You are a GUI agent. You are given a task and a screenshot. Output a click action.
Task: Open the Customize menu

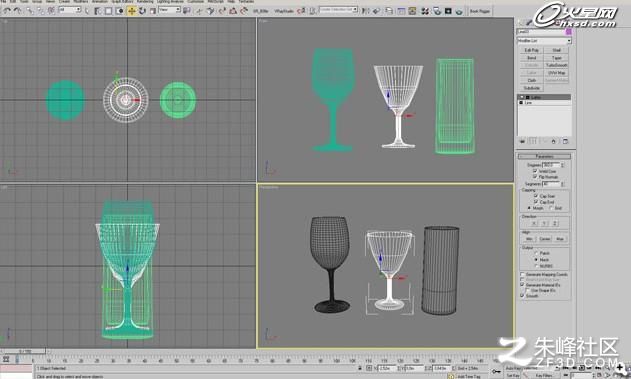point(196,2)
